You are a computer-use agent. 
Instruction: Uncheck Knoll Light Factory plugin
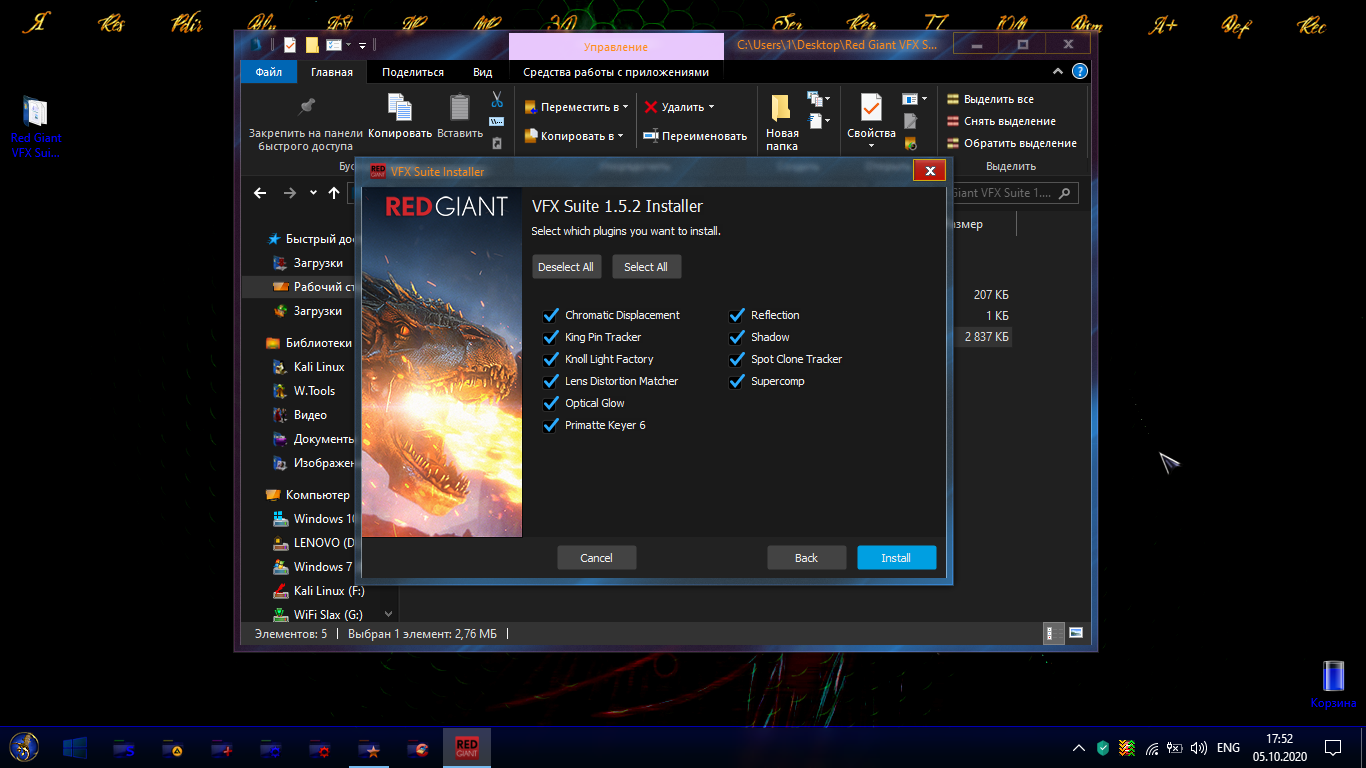[x=550, y=359]
